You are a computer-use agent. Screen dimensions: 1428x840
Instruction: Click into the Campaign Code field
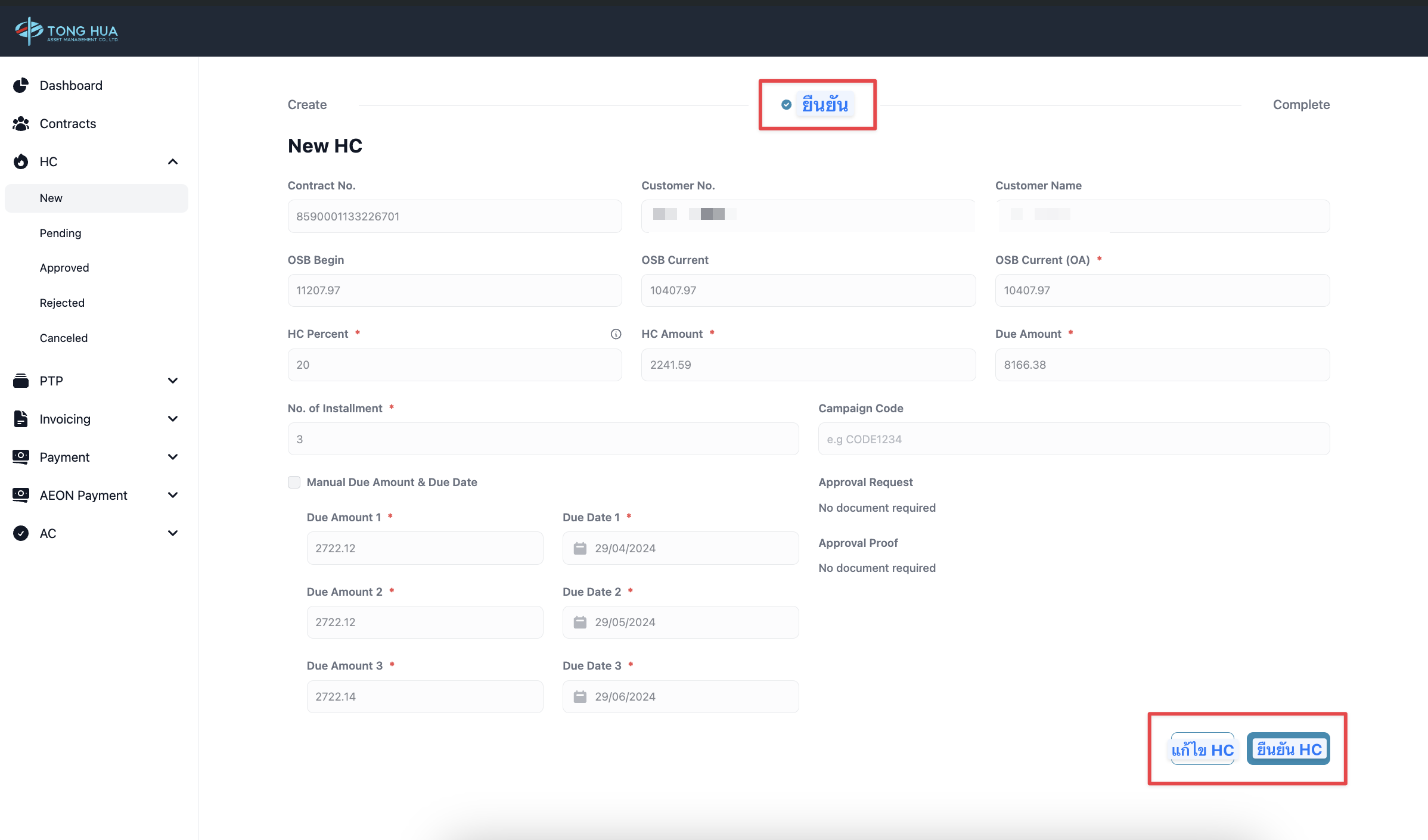coord(1073,439)
